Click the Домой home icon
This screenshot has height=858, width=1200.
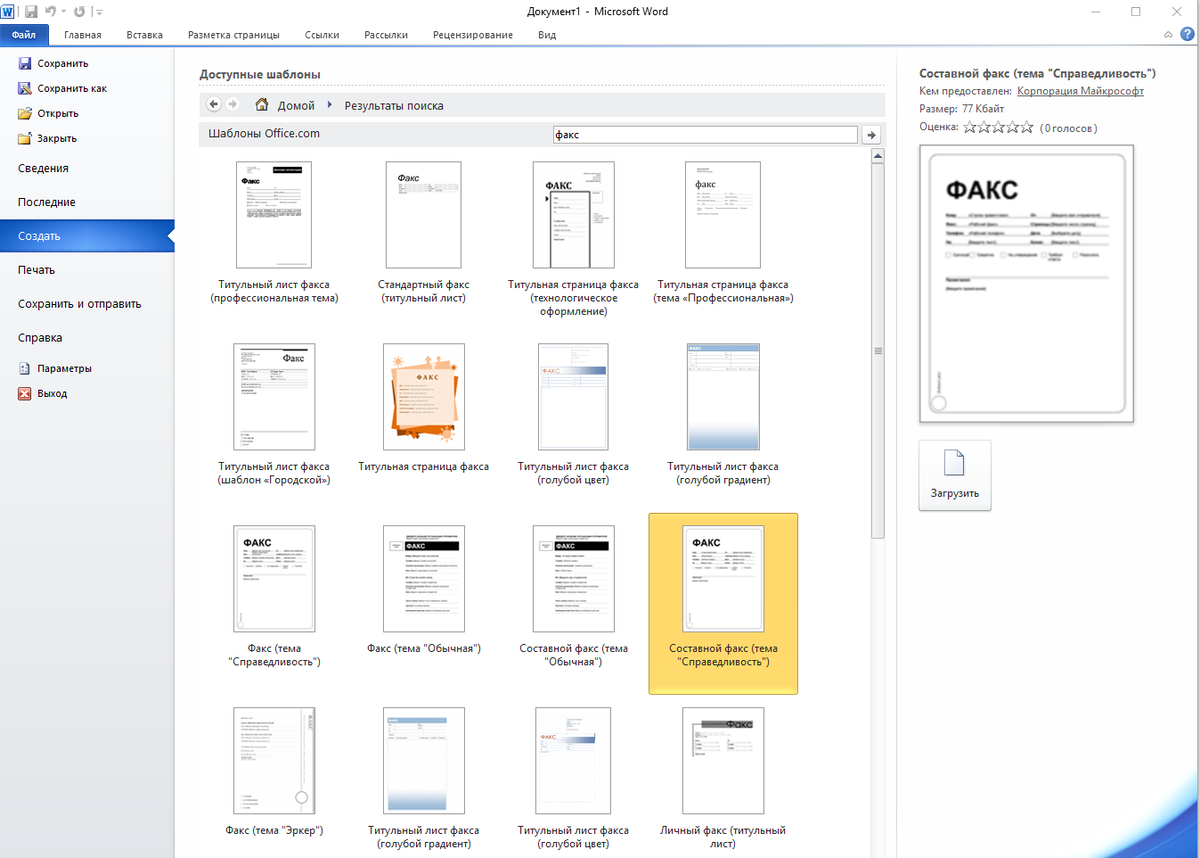[262, 105]
